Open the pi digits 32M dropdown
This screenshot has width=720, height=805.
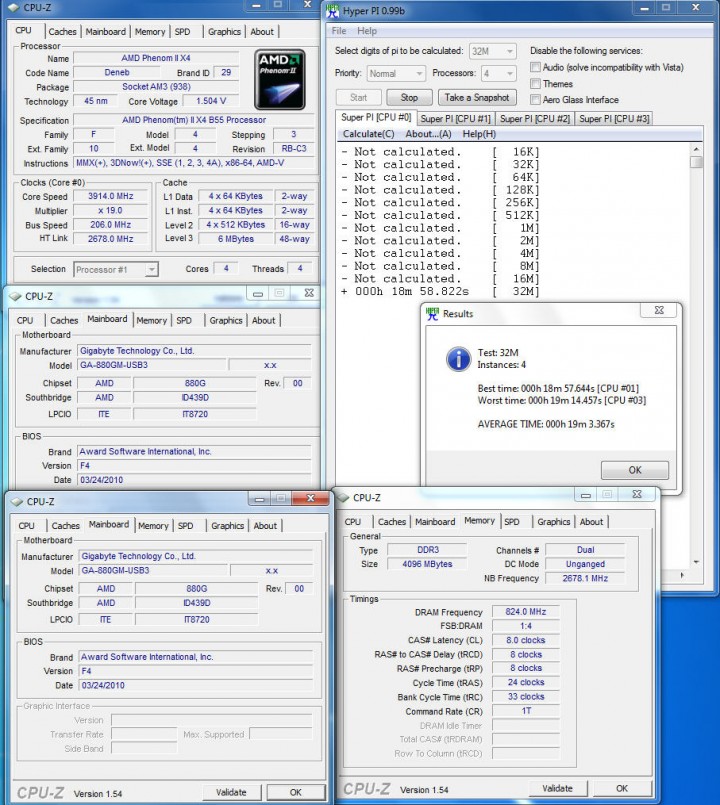[x=492, y=51]
